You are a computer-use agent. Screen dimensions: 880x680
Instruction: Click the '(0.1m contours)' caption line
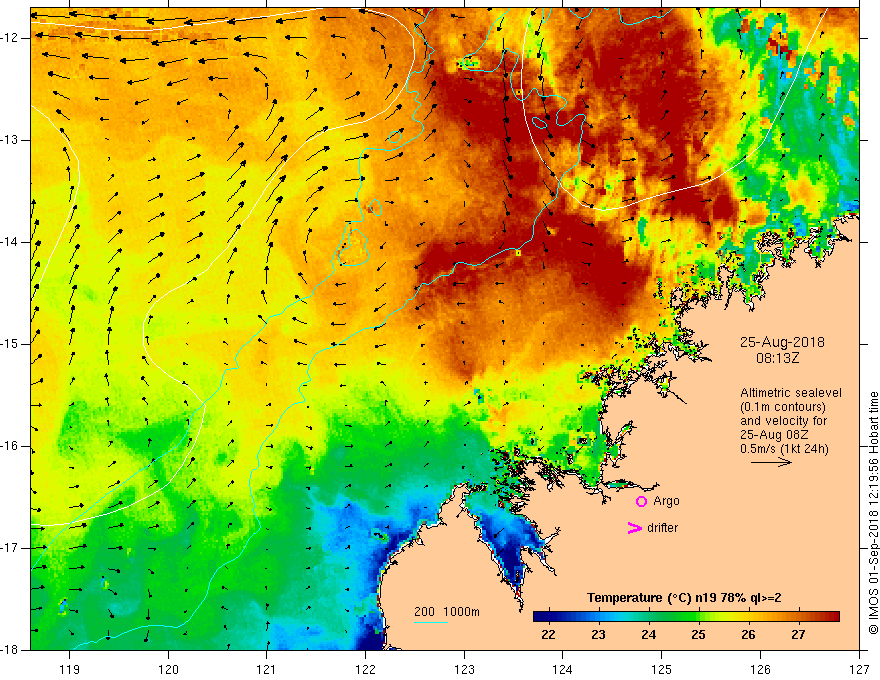[x=783, y=407]
